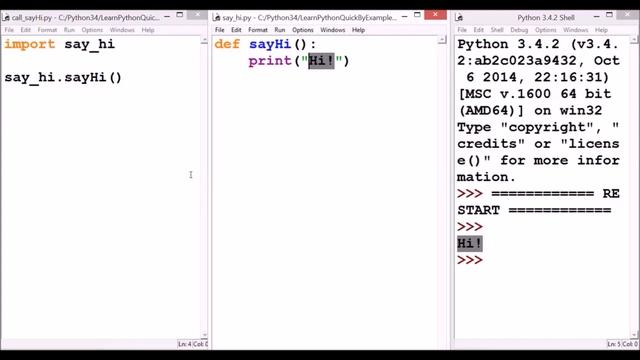The width and height of the screenshot is (640, 360).
Task: Open Edit menu in say_hi.py window
Action: 236,30
